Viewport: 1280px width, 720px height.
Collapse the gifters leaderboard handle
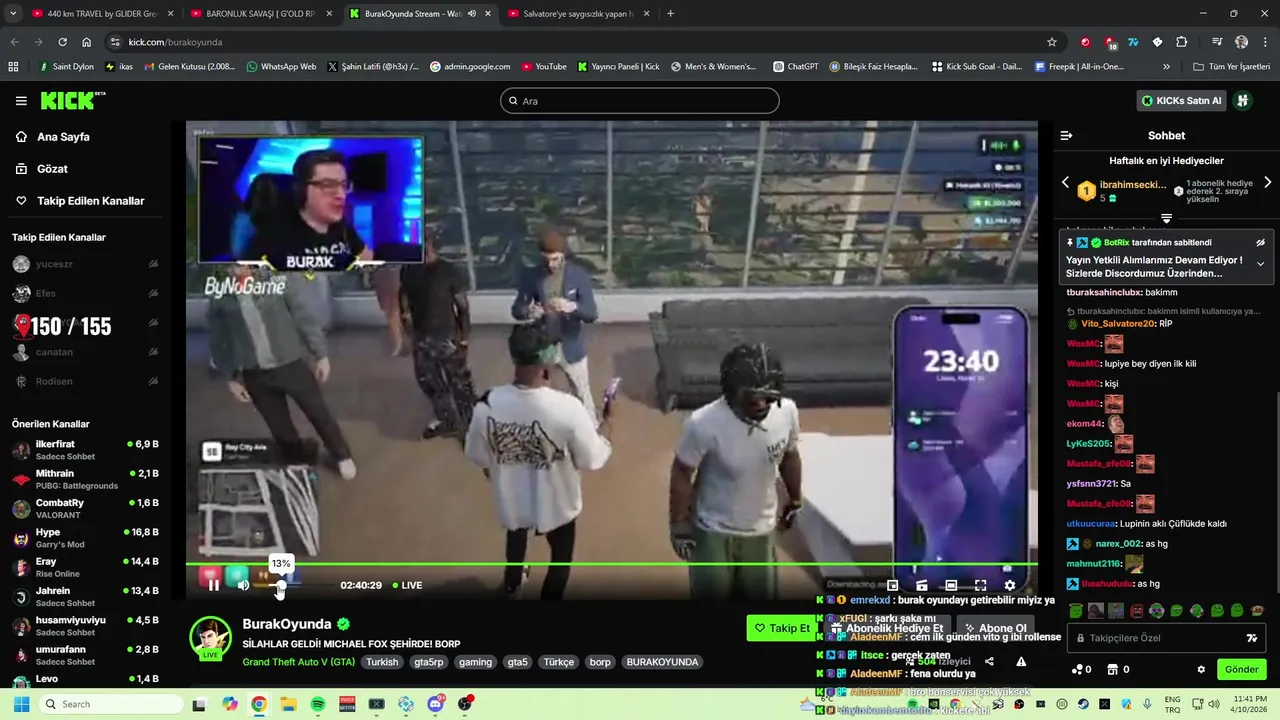point(1166,218)
